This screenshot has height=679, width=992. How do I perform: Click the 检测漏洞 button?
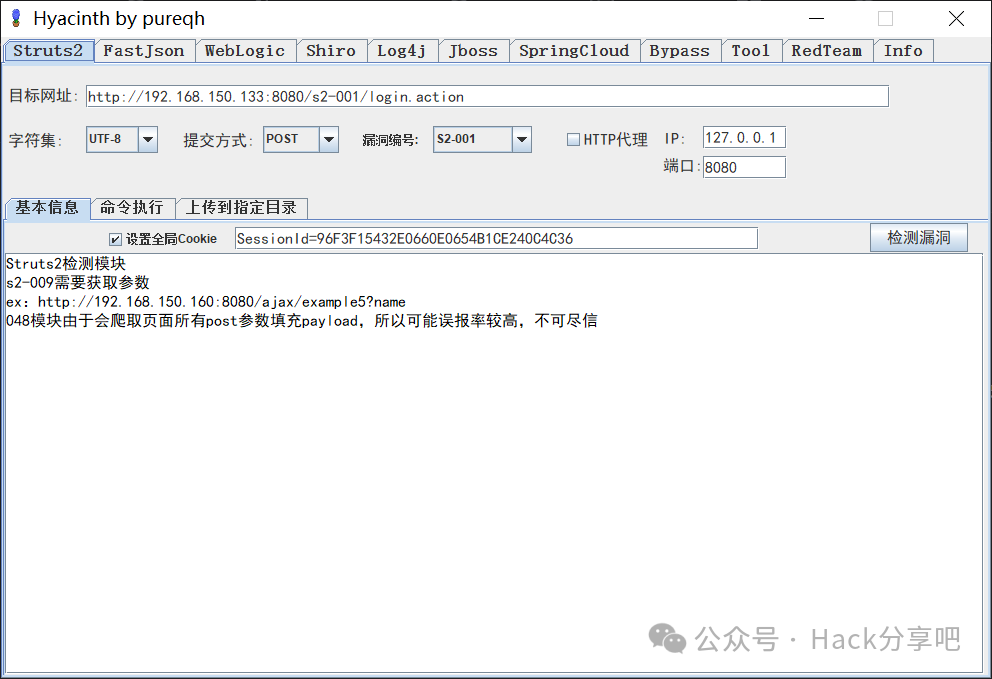click(x=919, y=237)
